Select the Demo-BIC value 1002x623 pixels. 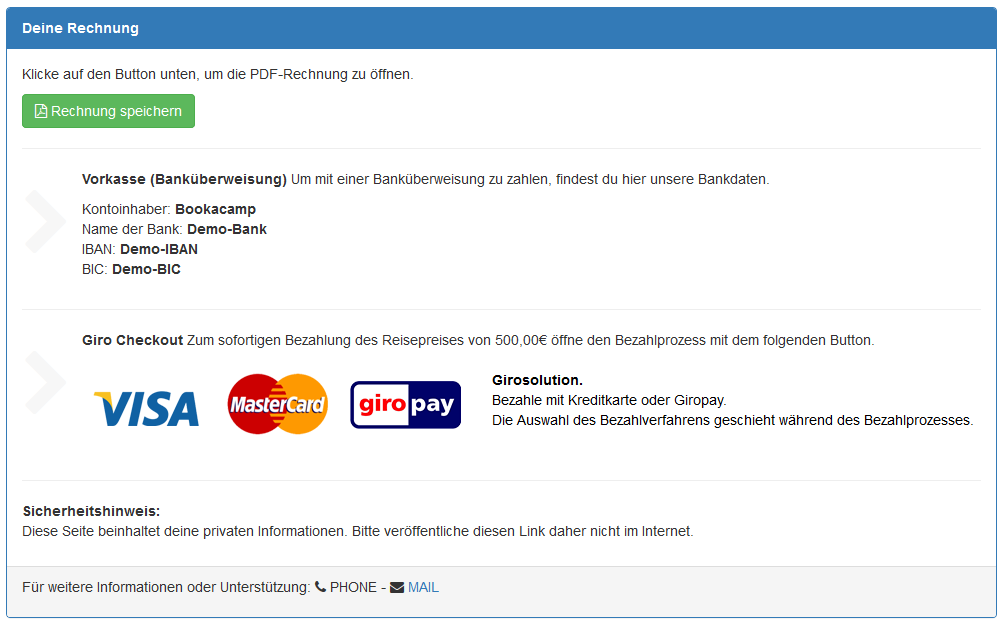146,269
